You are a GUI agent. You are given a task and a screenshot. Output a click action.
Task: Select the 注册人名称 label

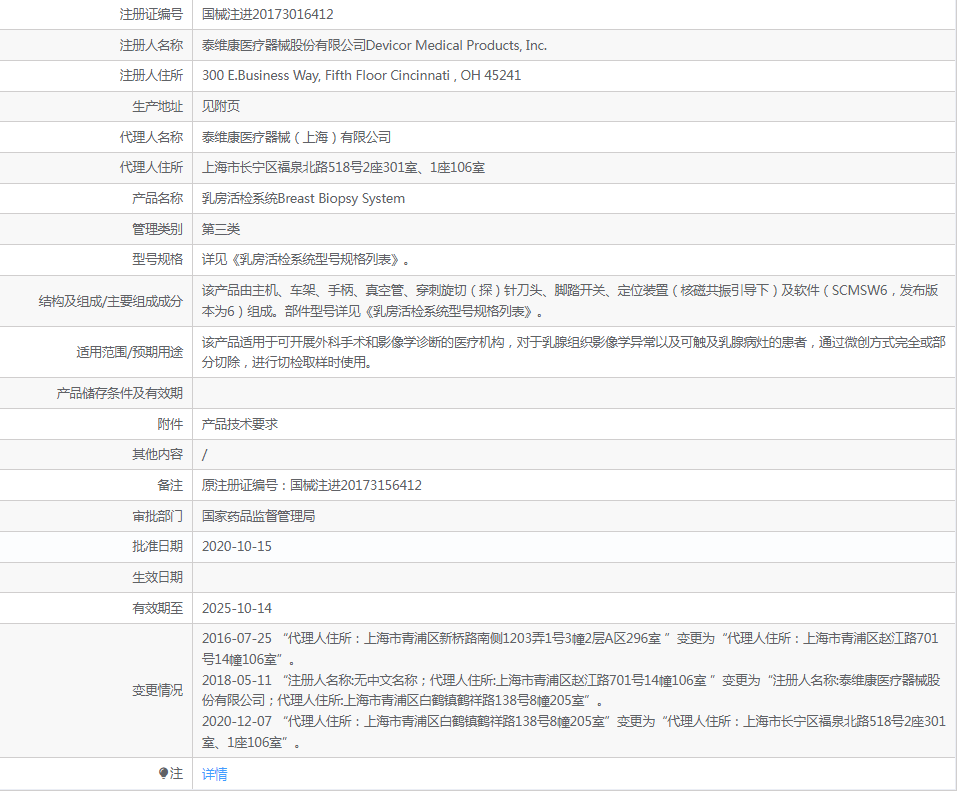point(151,45)
